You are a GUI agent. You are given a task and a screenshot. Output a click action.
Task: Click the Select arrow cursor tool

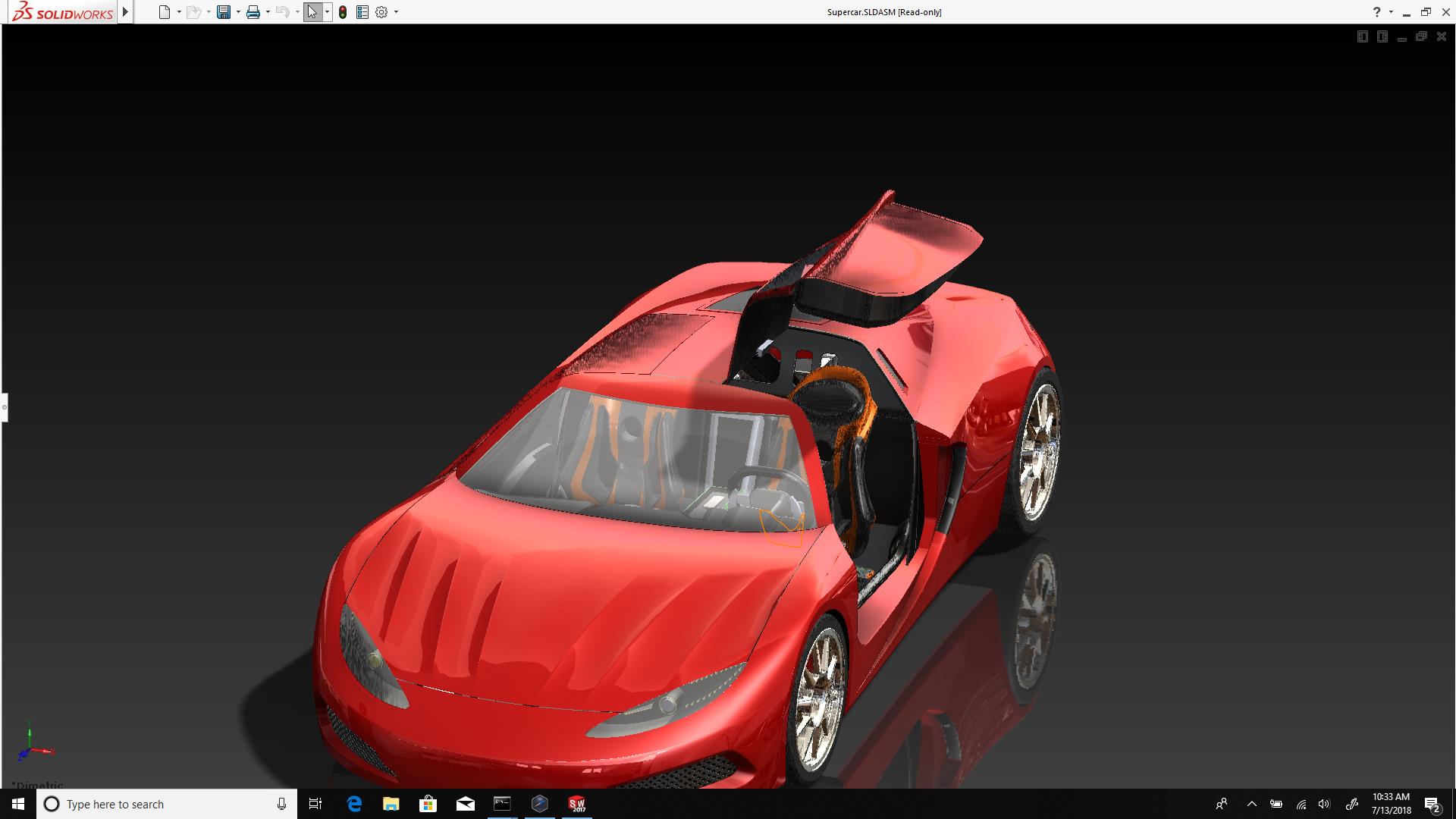[312, 12]
